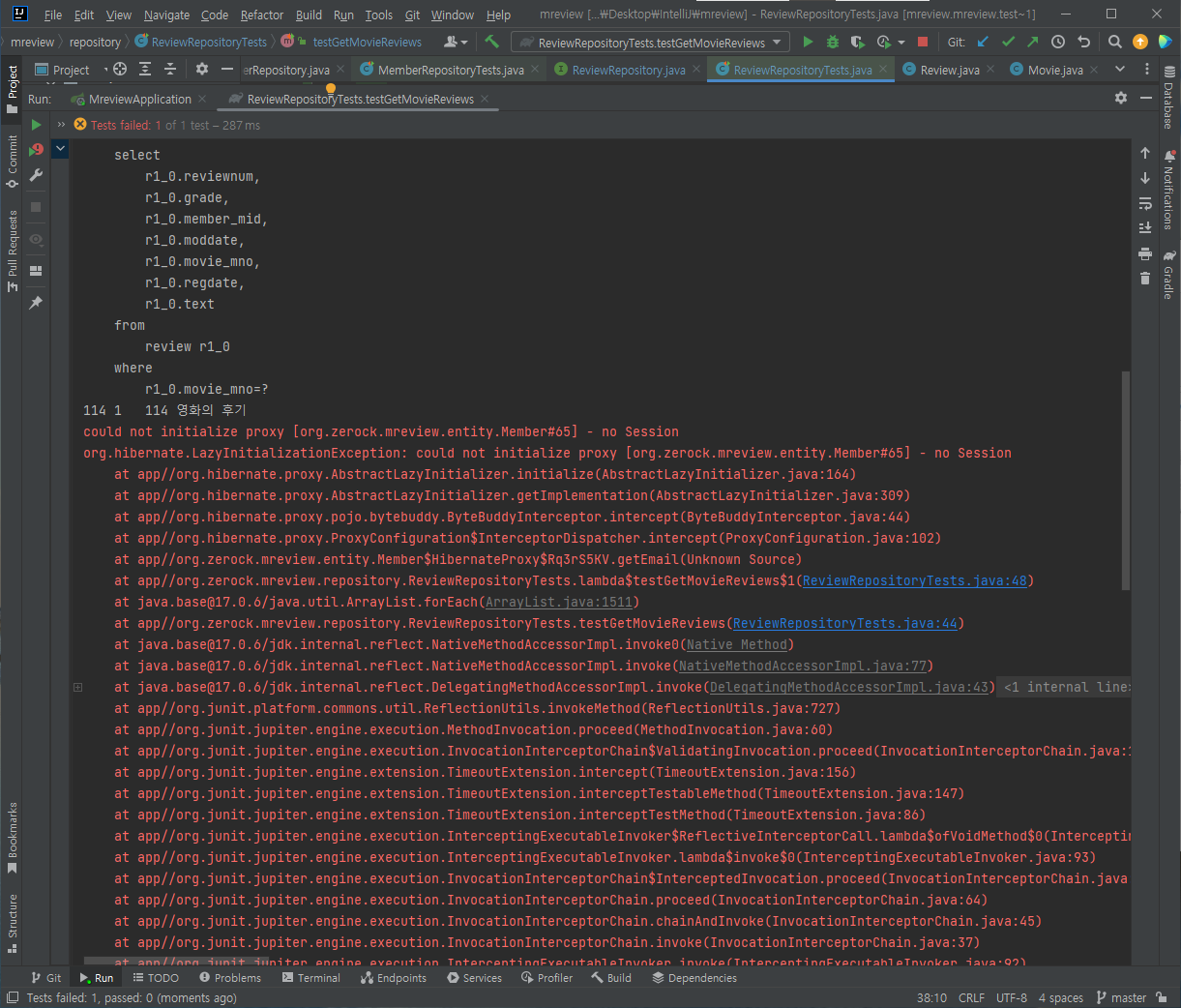Open the Gradle side panel

tap(1168, 275)
